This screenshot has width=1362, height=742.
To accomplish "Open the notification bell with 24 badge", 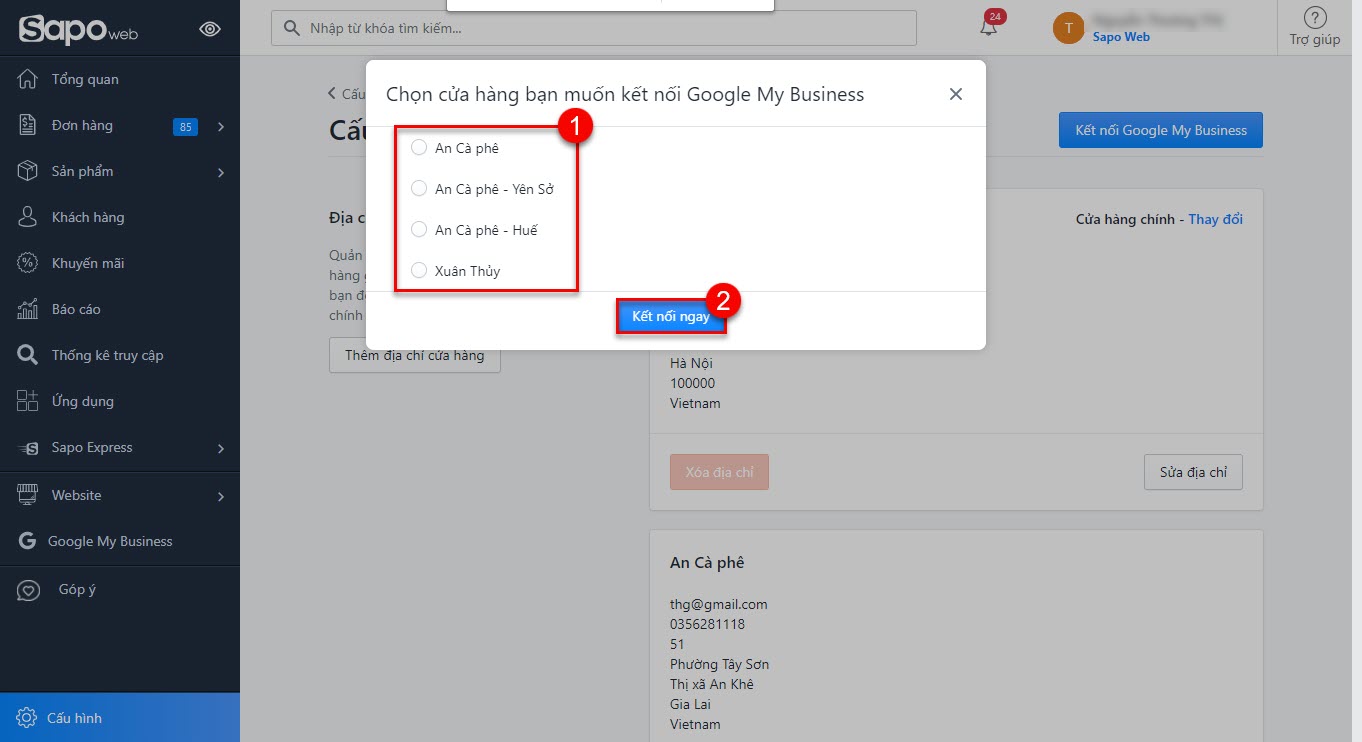I will 989,25.
